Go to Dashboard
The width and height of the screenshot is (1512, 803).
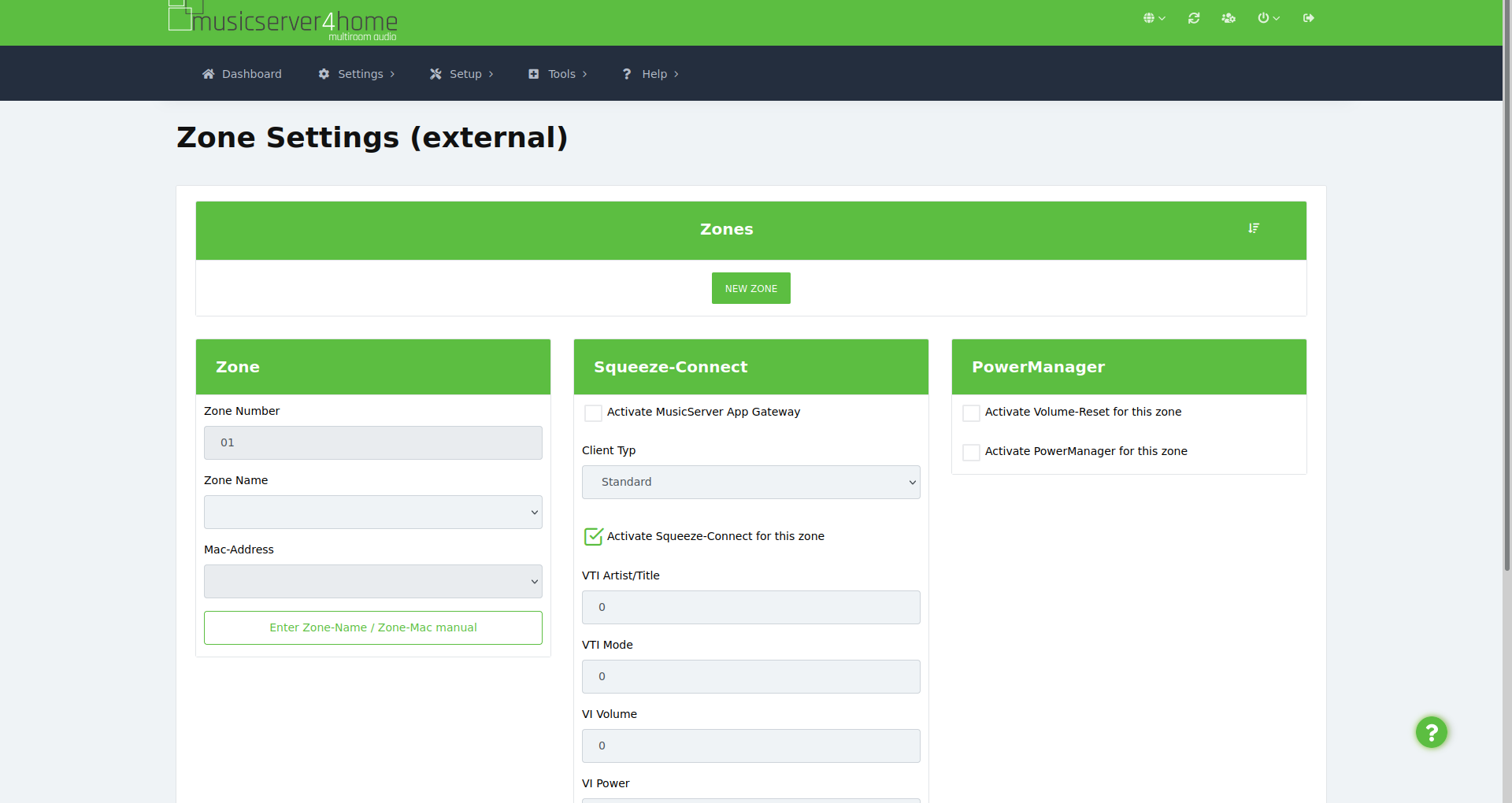(x=242, y=74)
